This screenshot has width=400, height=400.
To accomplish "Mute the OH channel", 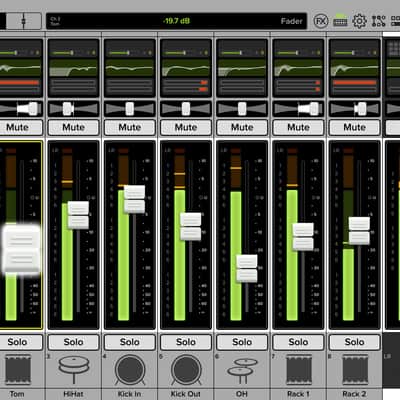I will [x=242, y=127].
